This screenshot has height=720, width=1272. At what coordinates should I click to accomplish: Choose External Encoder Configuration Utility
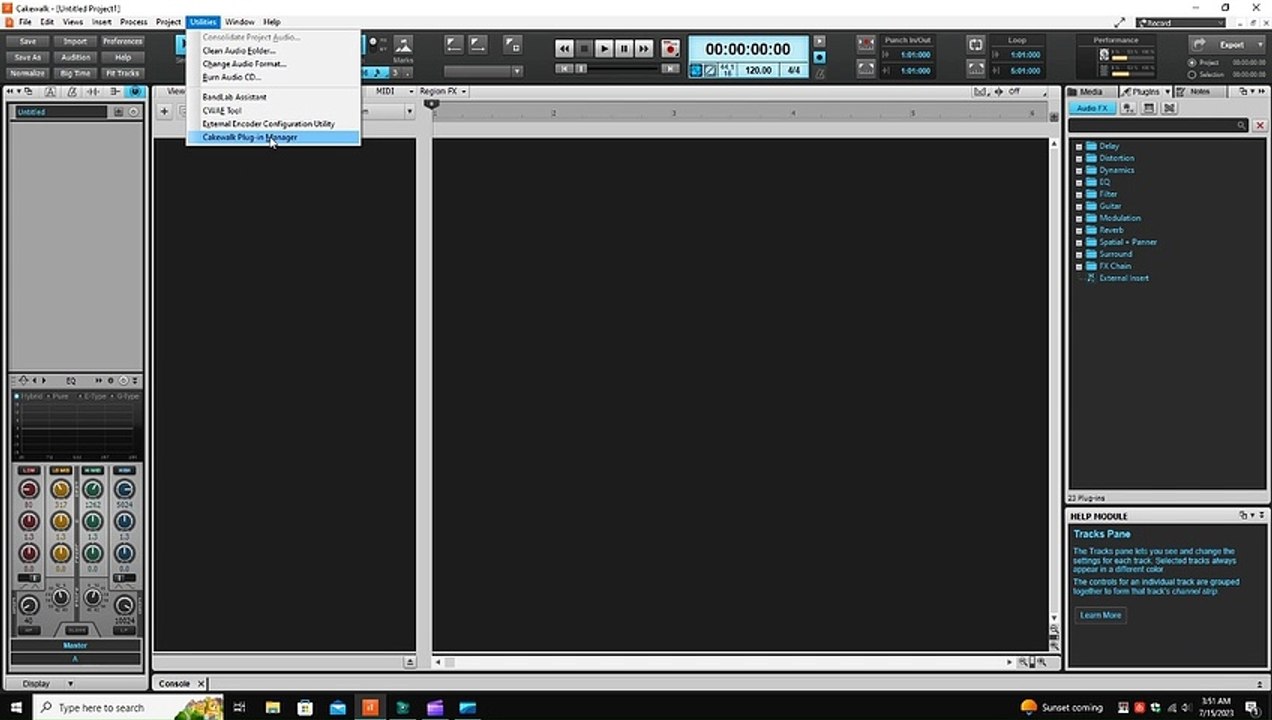point(268,124)
